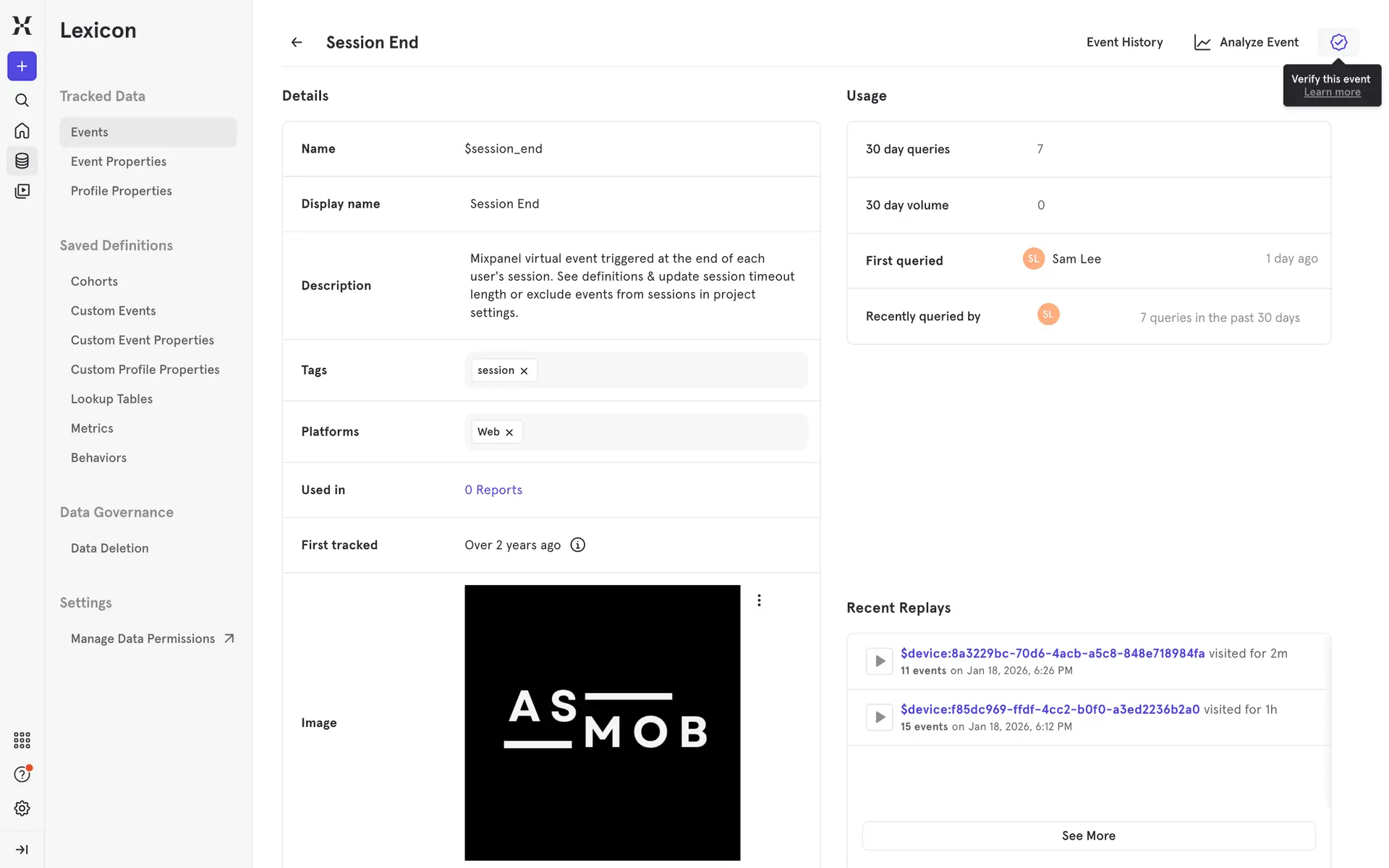Click the verify event badge icon
The image size is (1389, 868).
[1338, 42]
